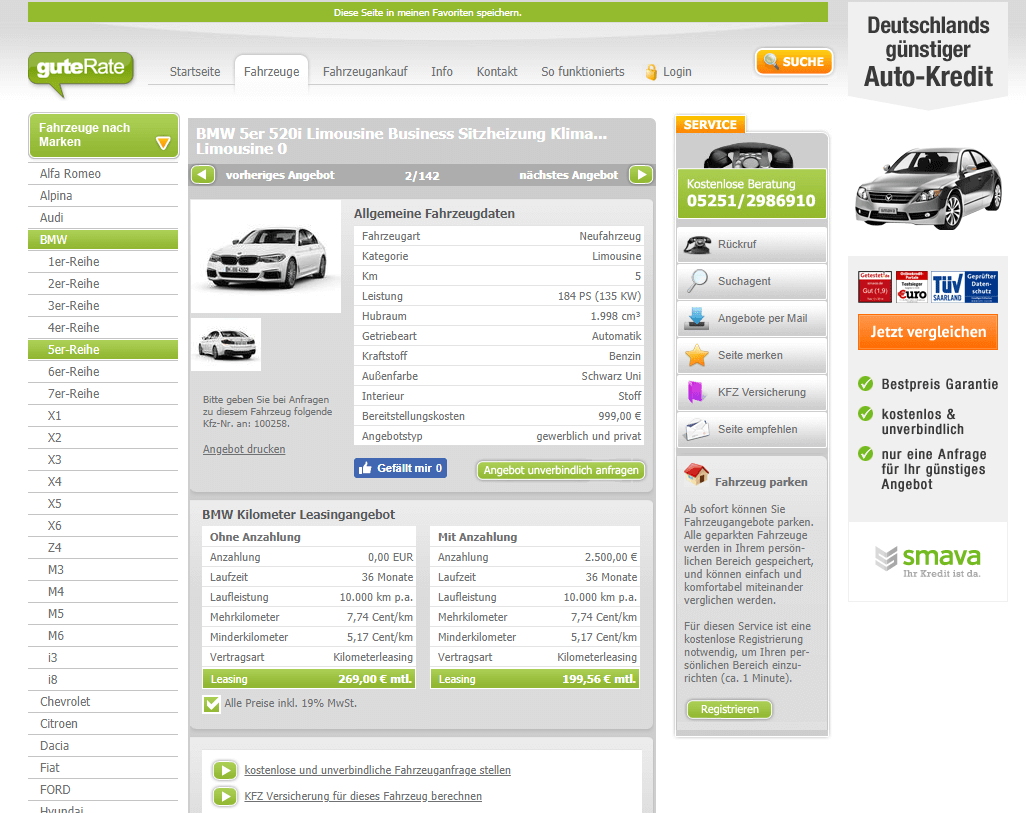The image size is (1026, 813).
Task: Select FORD in the brand list
Action: (x=103, y=790)
